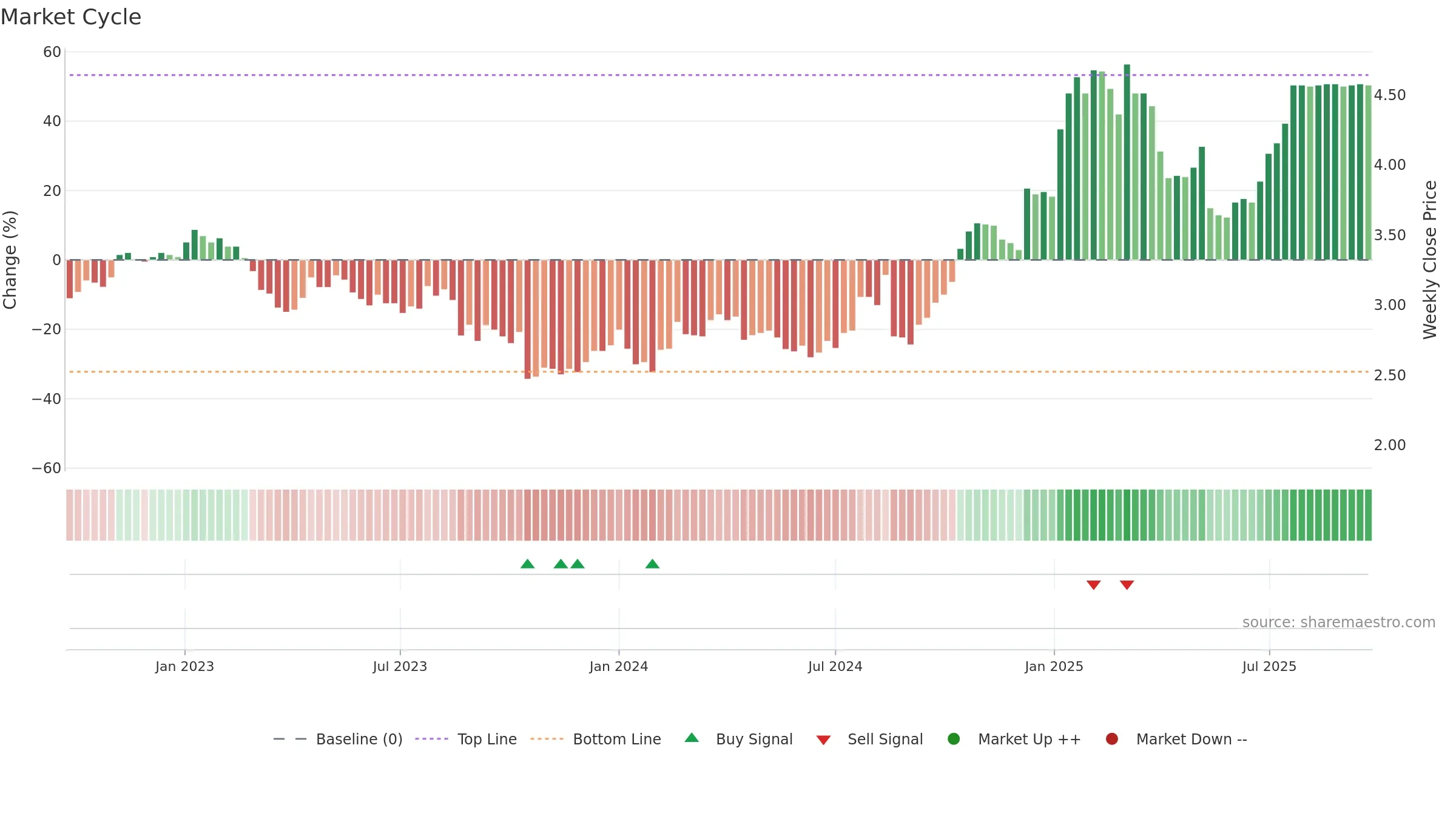Click the 3.00 tick on right axis
Viewport: 1456px width, 819px height.
[1390, 305]
